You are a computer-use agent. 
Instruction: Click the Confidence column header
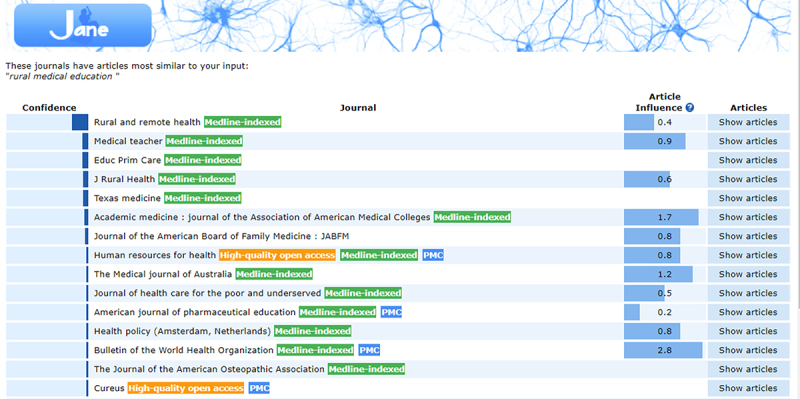(49, 108)
